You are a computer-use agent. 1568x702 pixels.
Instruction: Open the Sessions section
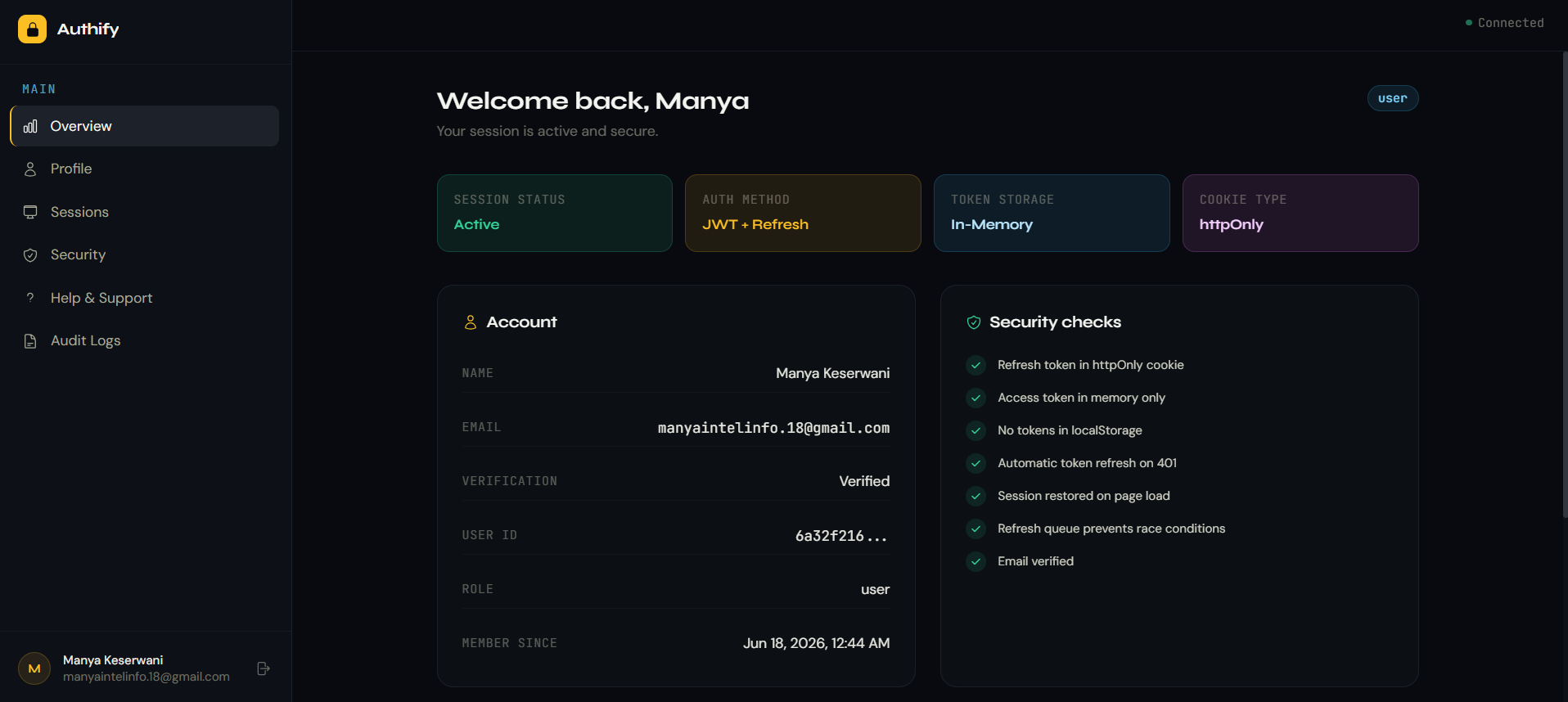145,212
